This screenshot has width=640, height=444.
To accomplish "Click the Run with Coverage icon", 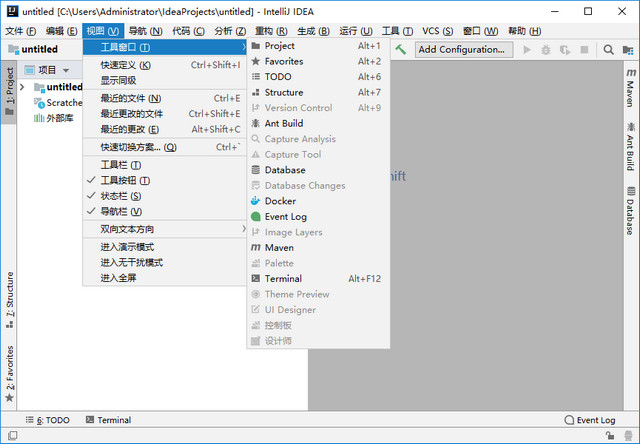I will [565, 50].
